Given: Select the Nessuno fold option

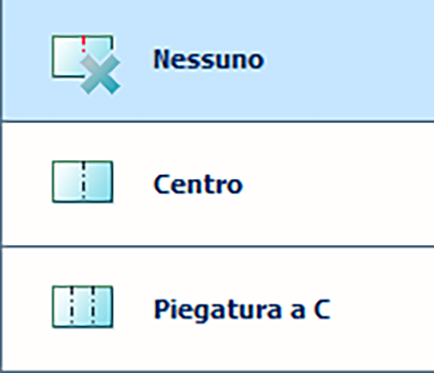Looking at the screenshot, I should coord(218,60).
